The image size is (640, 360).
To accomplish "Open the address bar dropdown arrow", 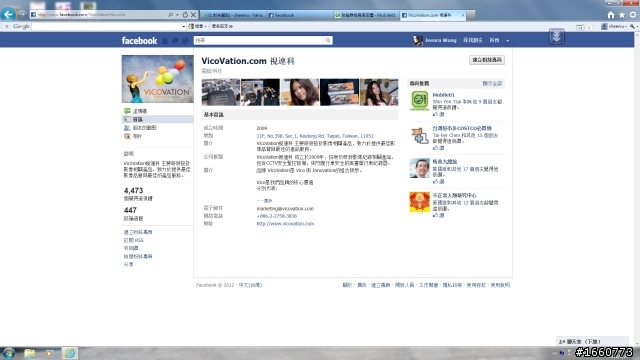I will coord(177,15).
